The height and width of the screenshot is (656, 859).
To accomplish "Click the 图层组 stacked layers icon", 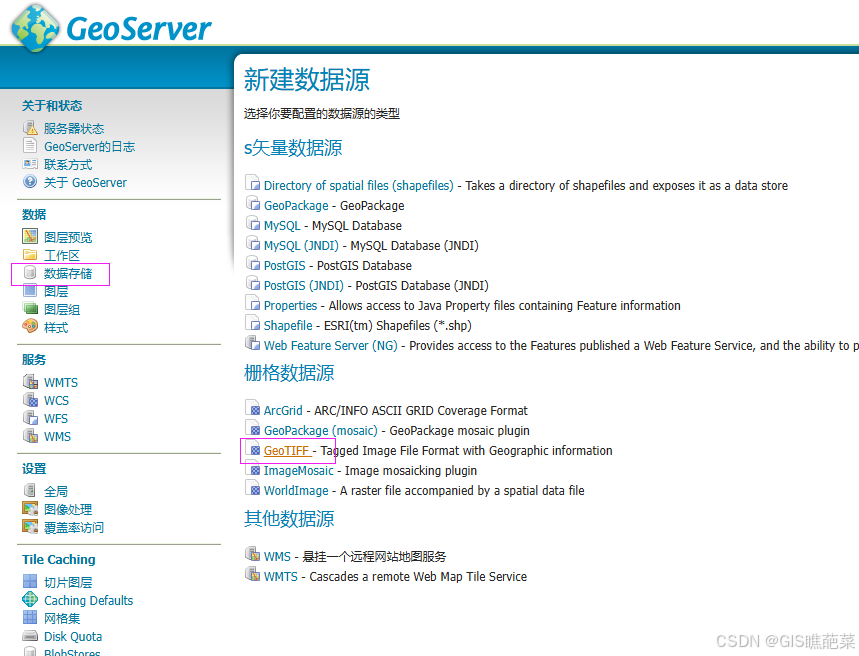I will [30, 309].
